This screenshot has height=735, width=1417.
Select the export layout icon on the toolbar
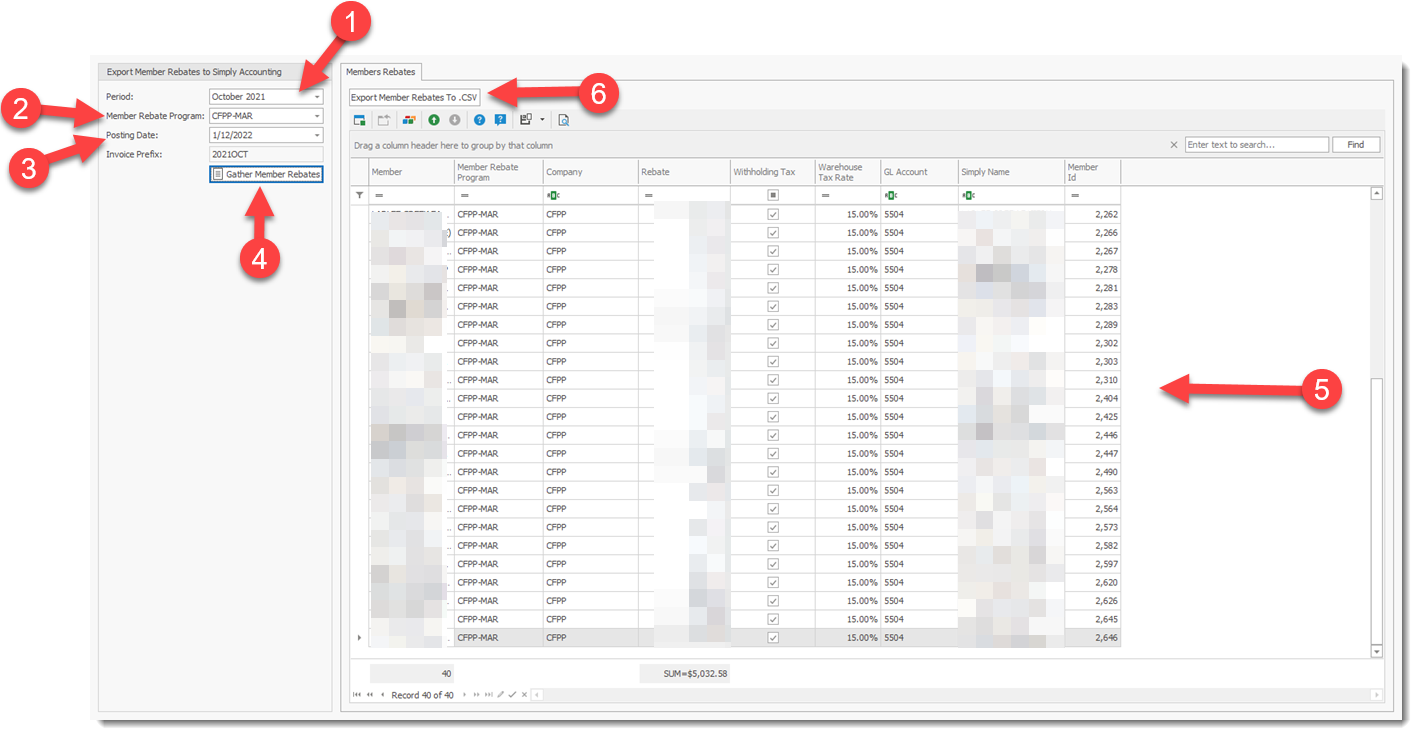coord(359,119)
